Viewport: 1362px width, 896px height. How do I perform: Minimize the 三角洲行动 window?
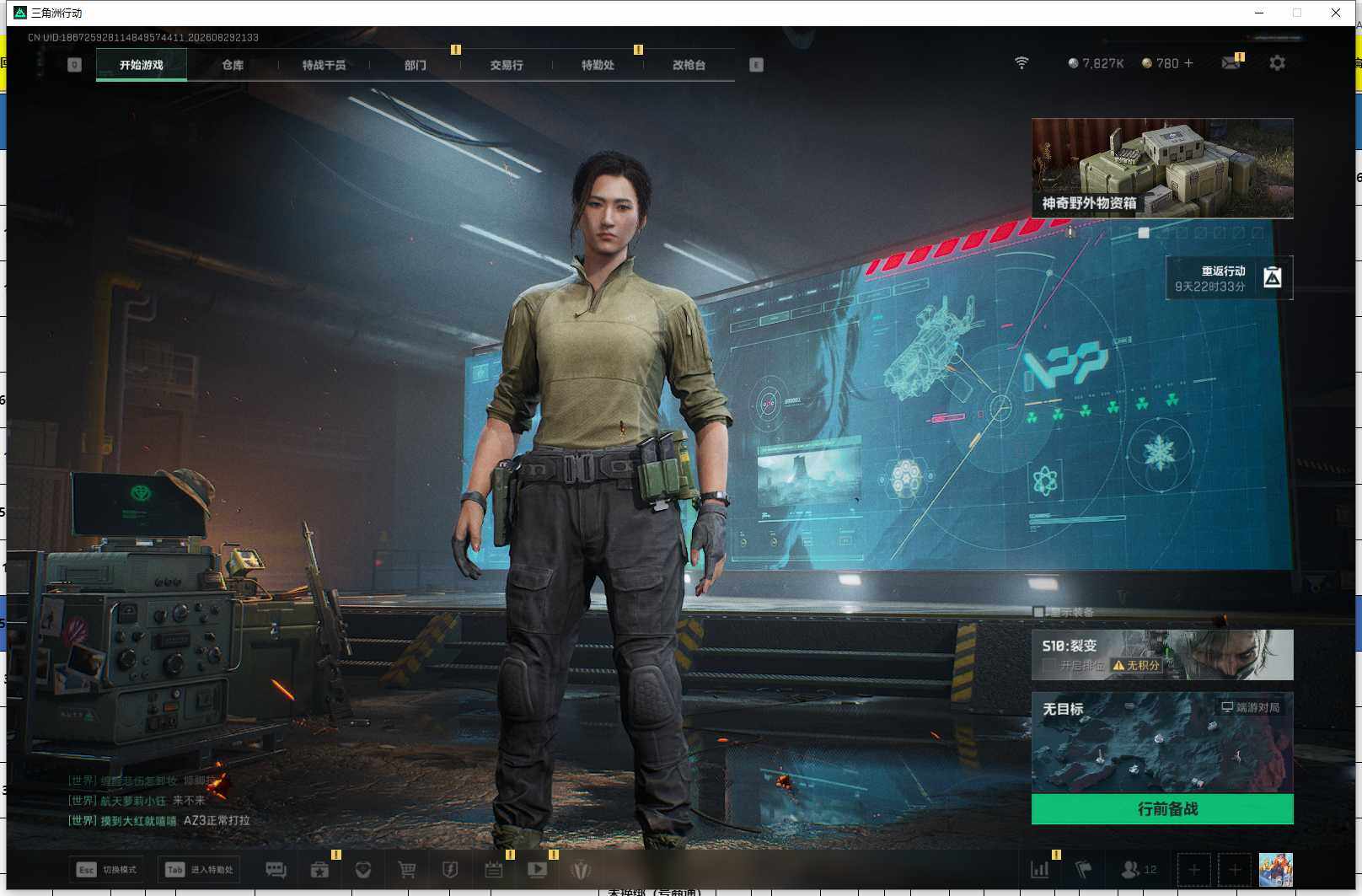click(x=1259, y=13)
